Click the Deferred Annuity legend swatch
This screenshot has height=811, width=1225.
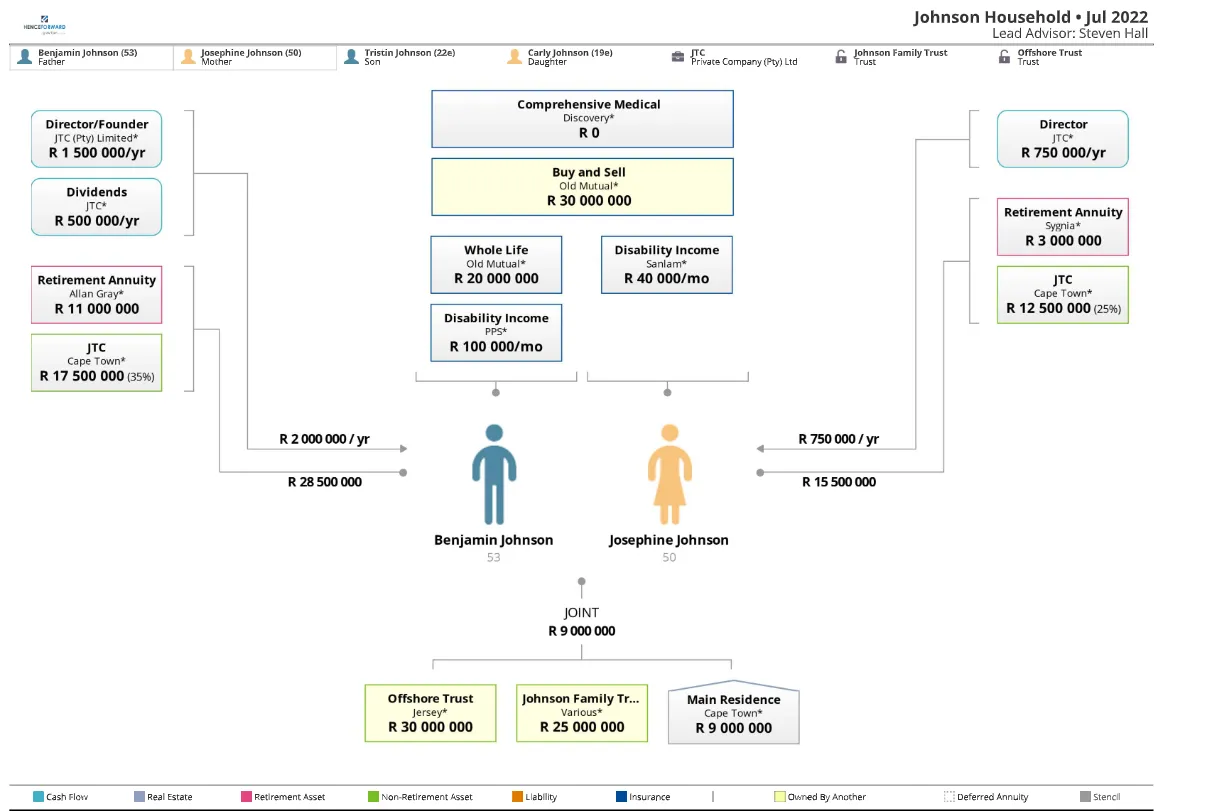(x=949, y=797)
